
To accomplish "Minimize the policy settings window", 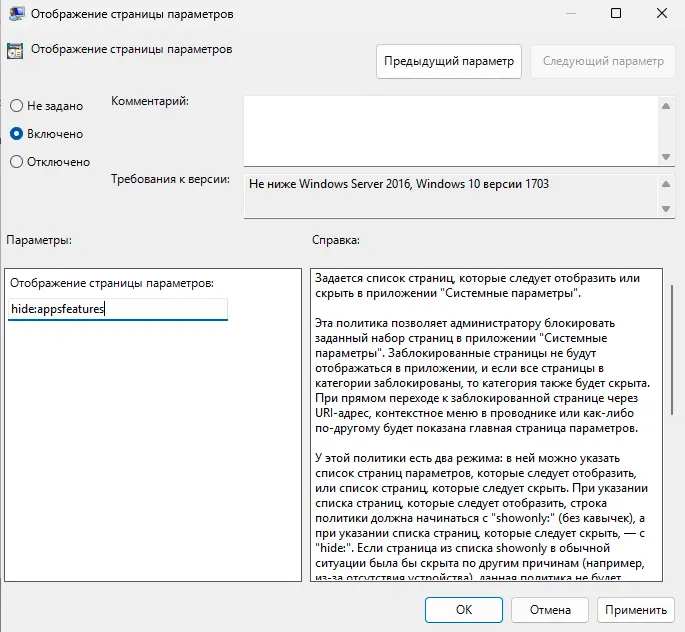I will tap(569, 14).
